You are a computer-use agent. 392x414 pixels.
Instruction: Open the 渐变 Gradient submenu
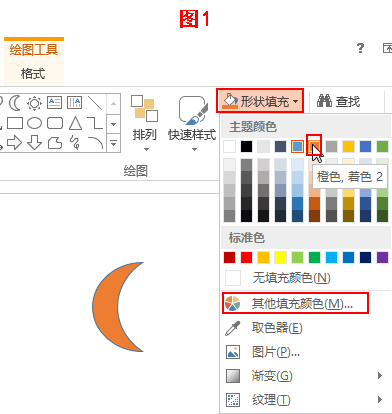click(271, 376)
